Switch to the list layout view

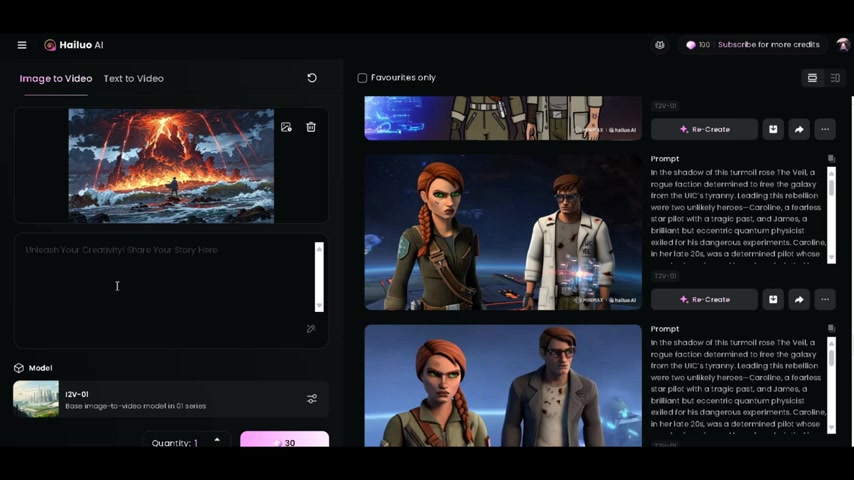tap(812, 78)
